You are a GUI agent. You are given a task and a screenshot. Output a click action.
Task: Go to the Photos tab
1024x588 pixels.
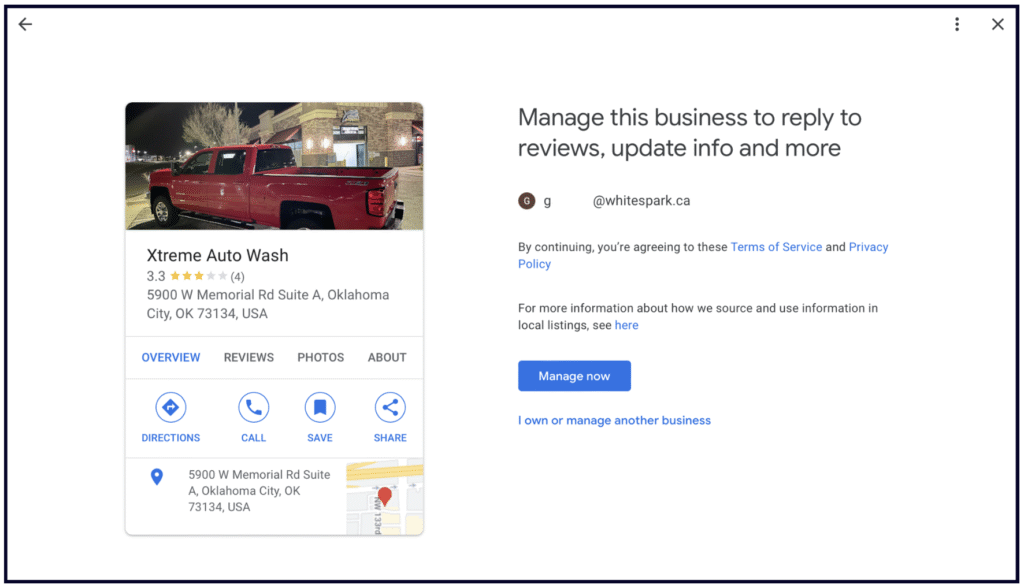pos(320,357)
